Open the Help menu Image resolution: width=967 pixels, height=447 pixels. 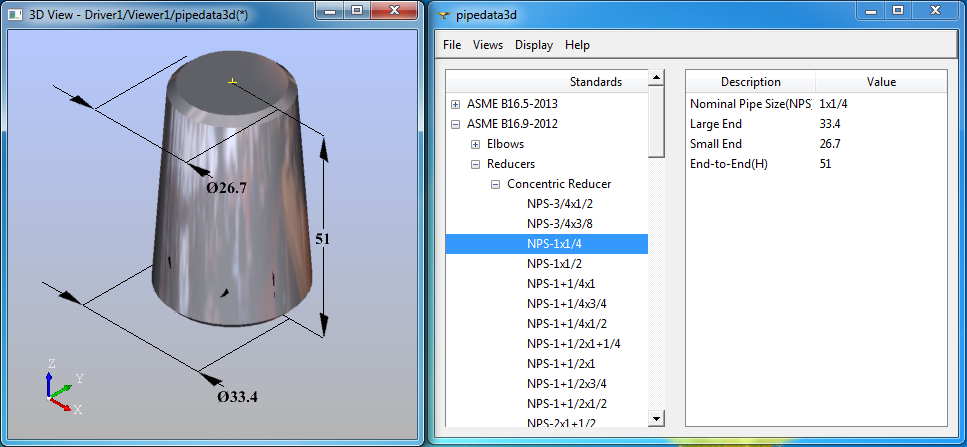(x=577, y=45)
